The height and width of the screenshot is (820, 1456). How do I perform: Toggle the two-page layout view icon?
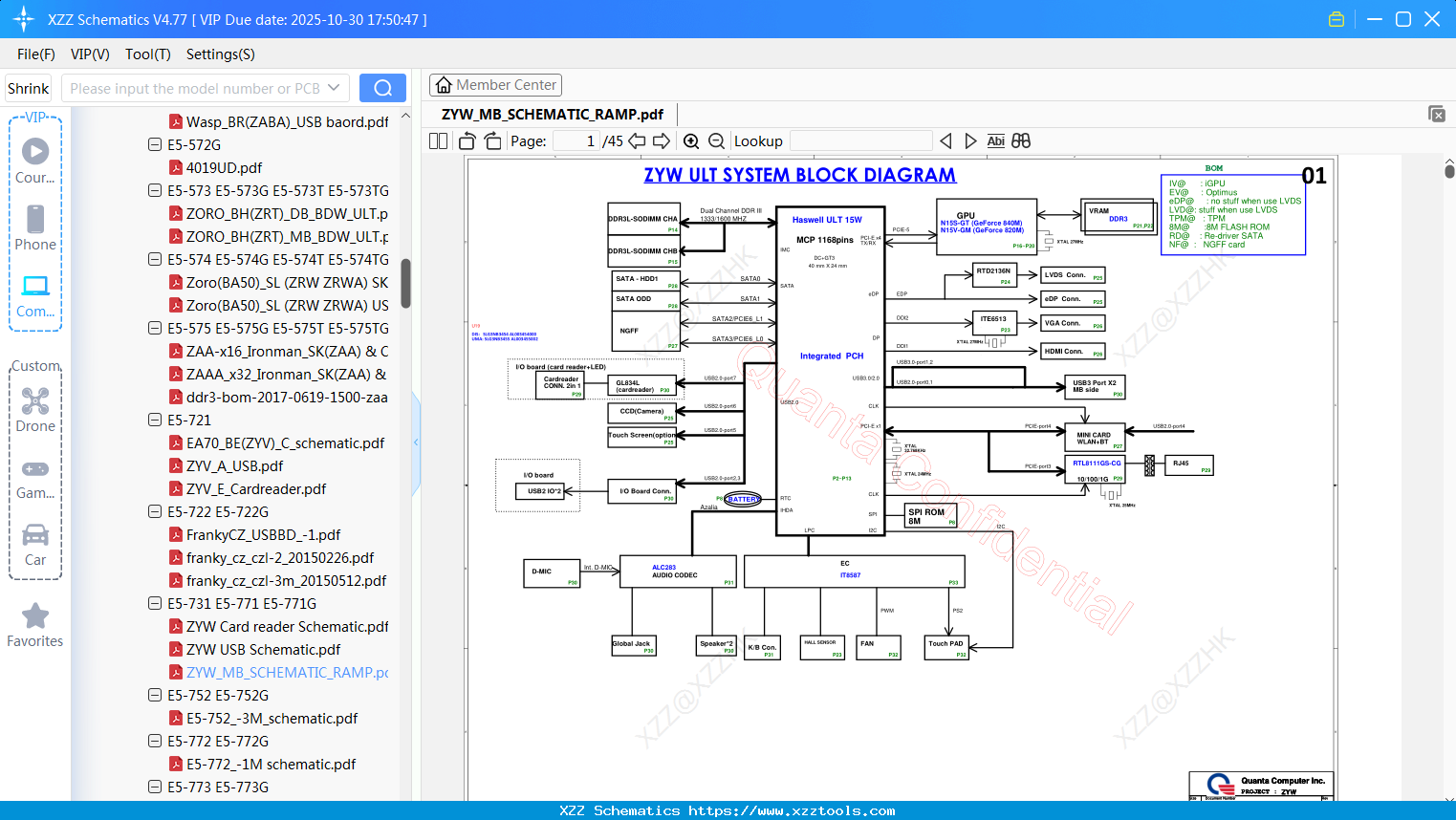coord(439,141)
